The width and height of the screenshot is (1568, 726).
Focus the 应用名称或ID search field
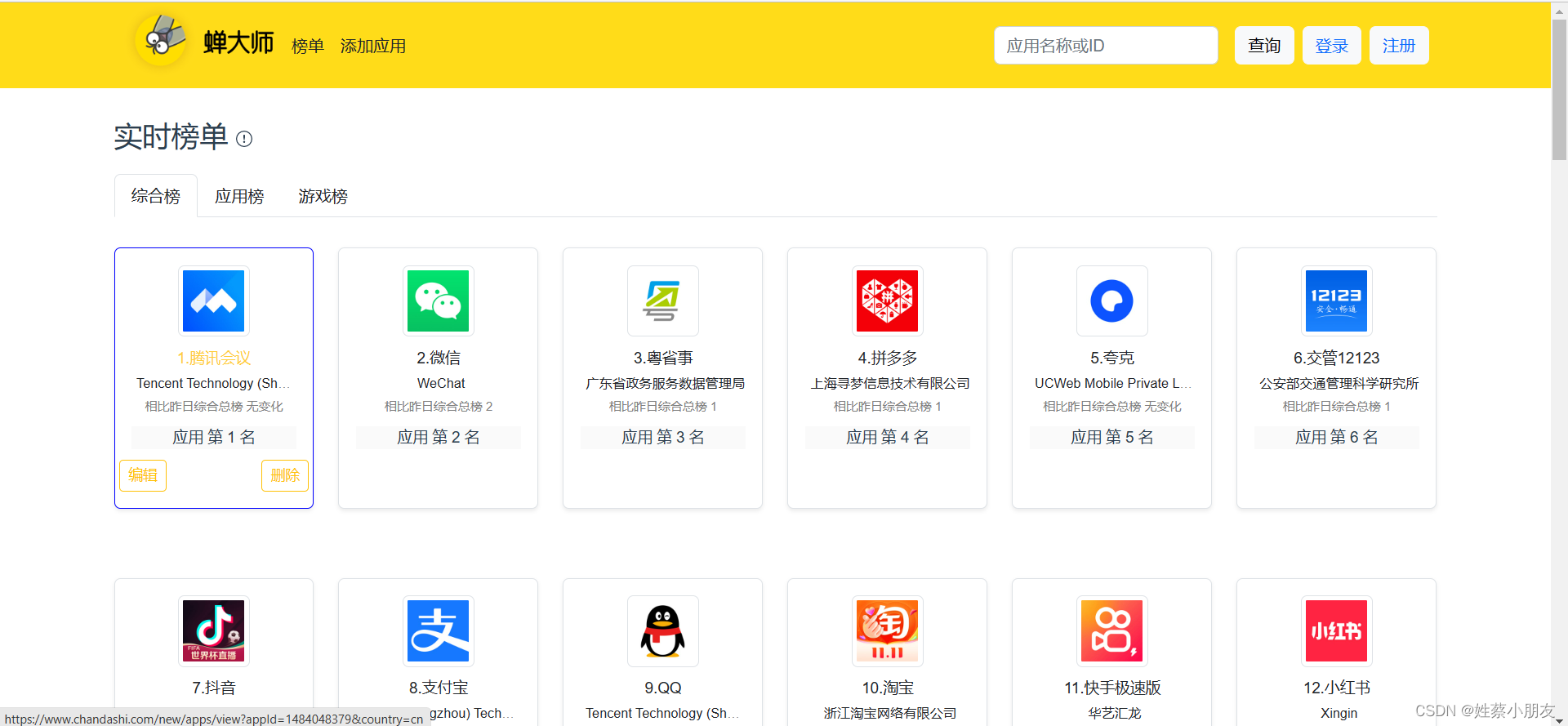point(1106,46)
